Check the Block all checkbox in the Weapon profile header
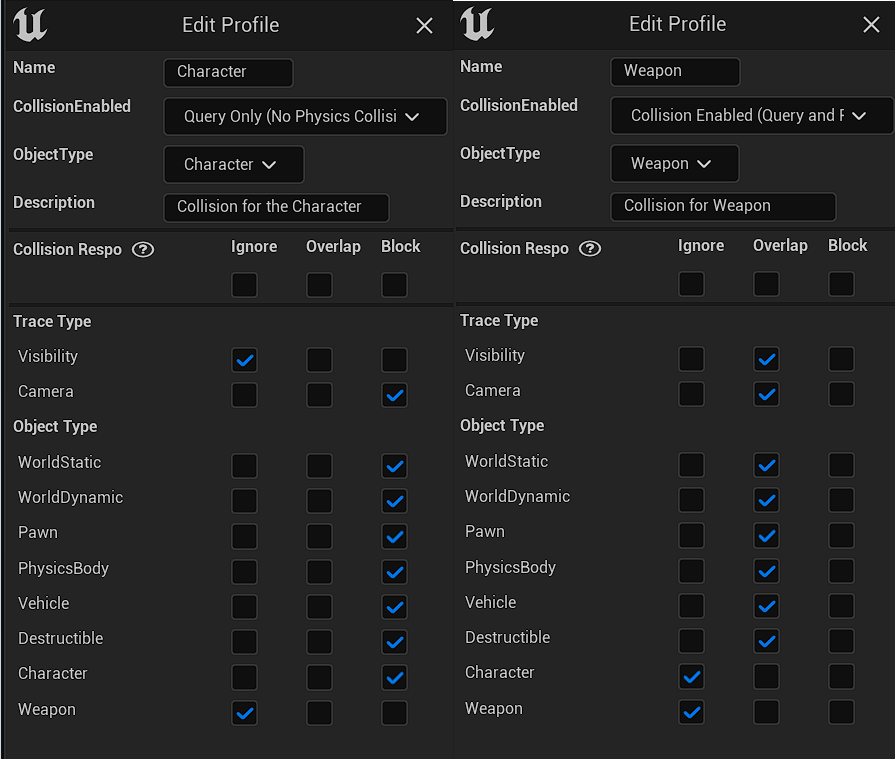Screen dimensions: 895x759 841,284
